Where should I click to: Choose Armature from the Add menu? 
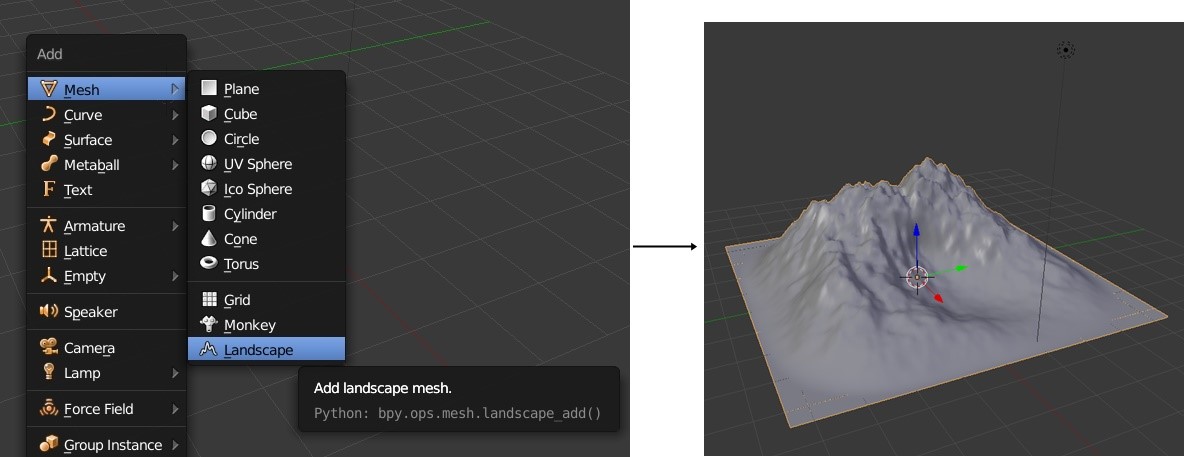pyautogui.click(x=106, y=226)
